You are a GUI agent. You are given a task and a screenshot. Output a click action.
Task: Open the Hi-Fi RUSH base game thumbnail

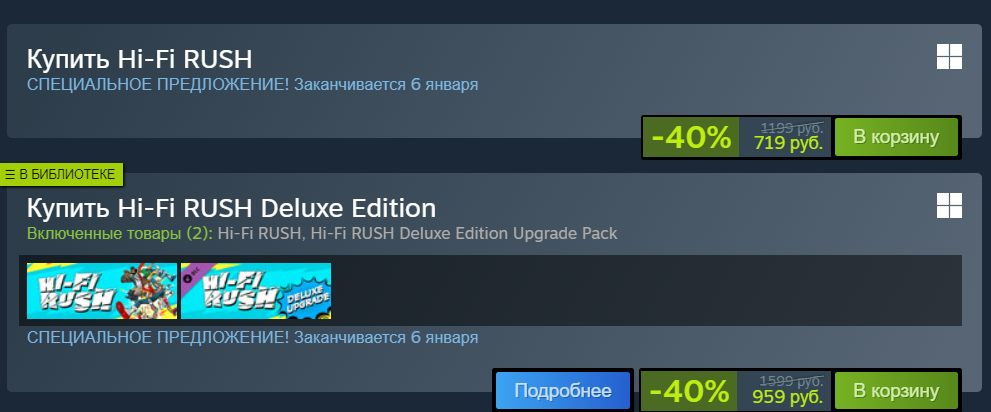(x=102, y=291)
